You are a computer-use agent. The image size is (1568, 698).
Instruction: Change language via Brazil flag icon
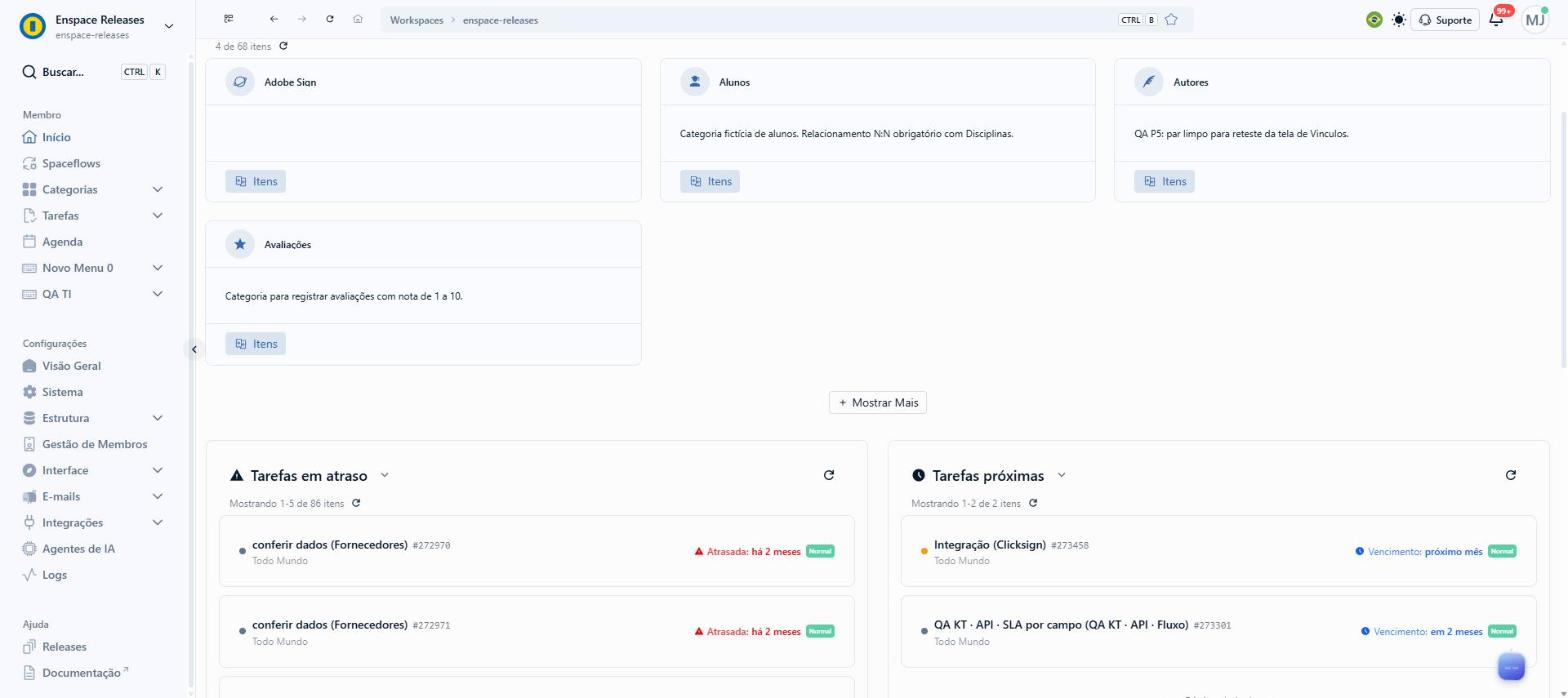(1374, 20)
